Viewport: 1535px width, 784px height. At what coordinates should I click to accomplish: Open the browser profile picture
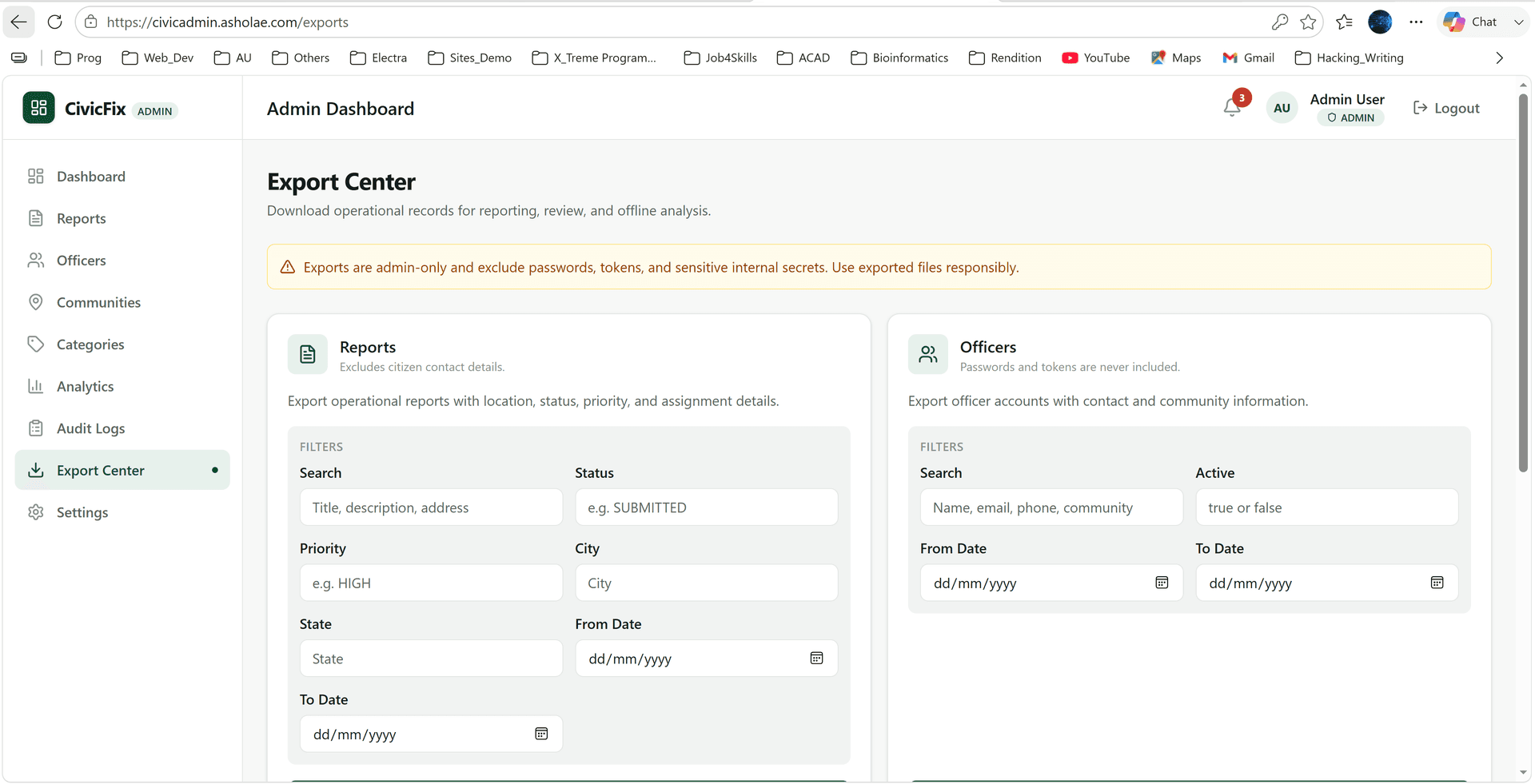click(1380, 22)
